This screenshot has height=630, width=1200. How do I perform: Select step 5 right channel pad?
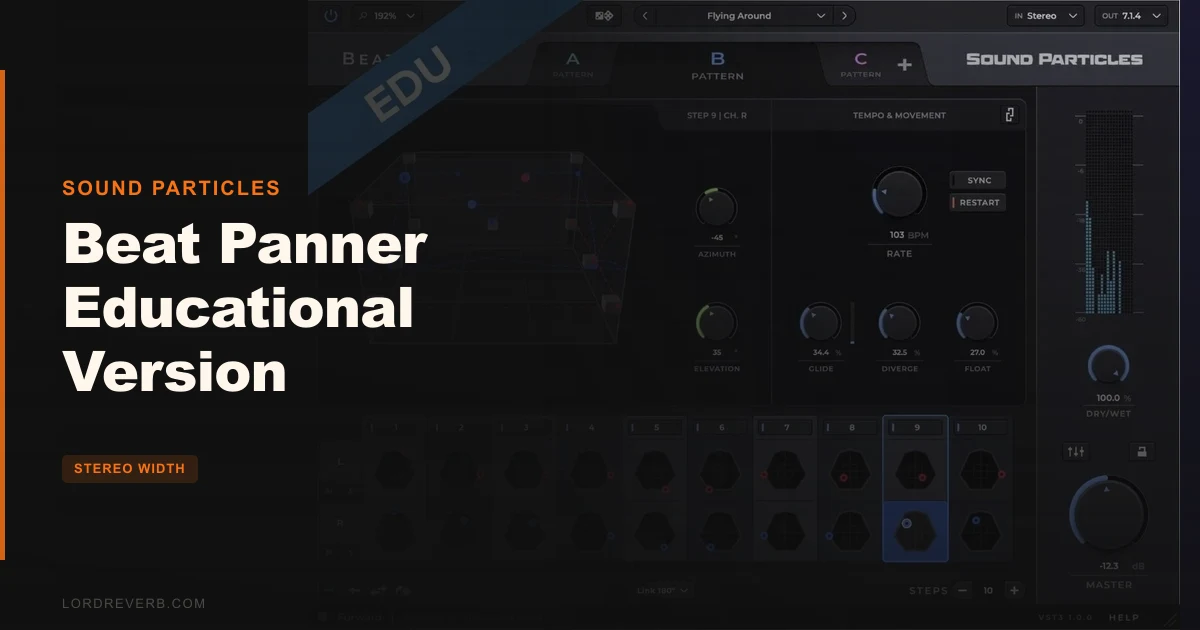click(655, 531)
